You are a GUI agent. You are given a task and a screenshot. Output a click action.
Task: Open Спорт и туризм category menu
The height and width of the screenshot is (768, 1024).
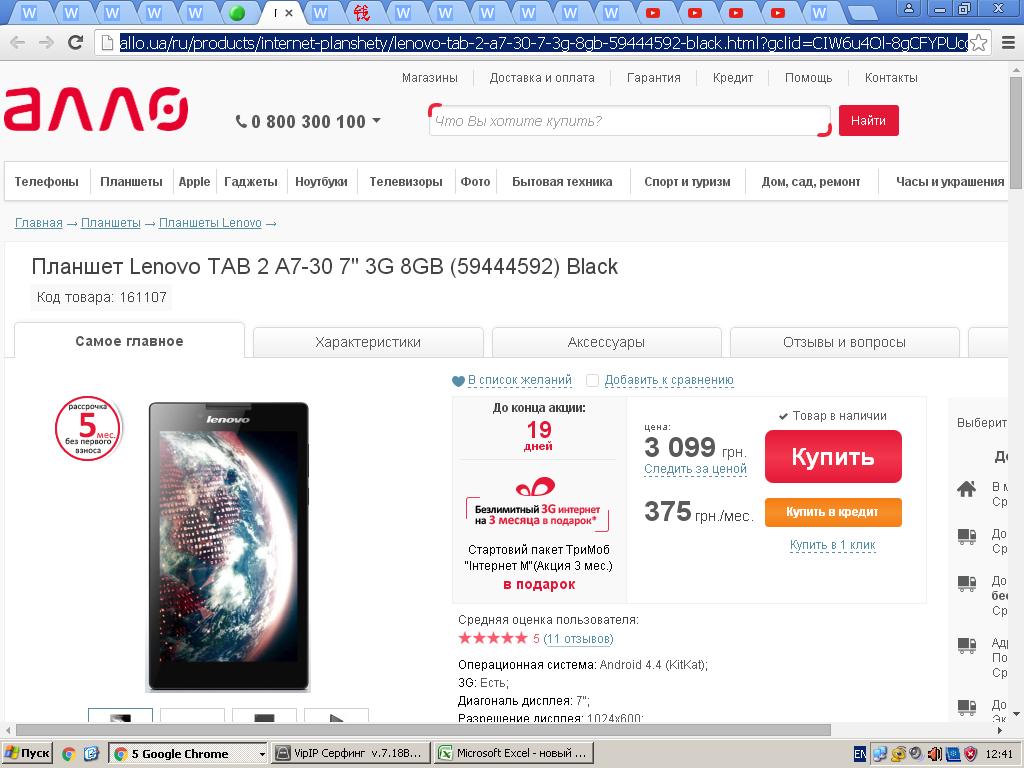coord(687,182)
